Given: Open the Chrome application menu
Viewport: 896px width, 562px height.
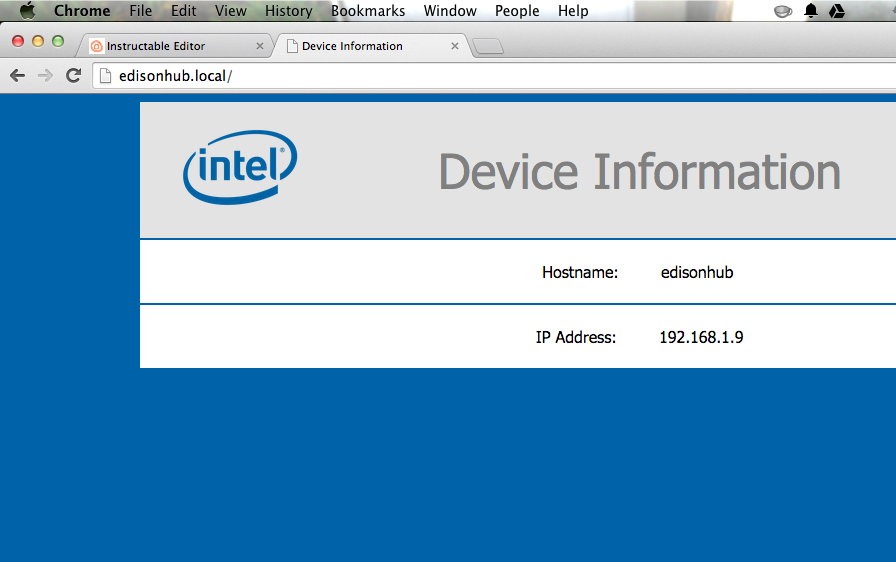Looking at the screenshot, I should coord(82,11).
